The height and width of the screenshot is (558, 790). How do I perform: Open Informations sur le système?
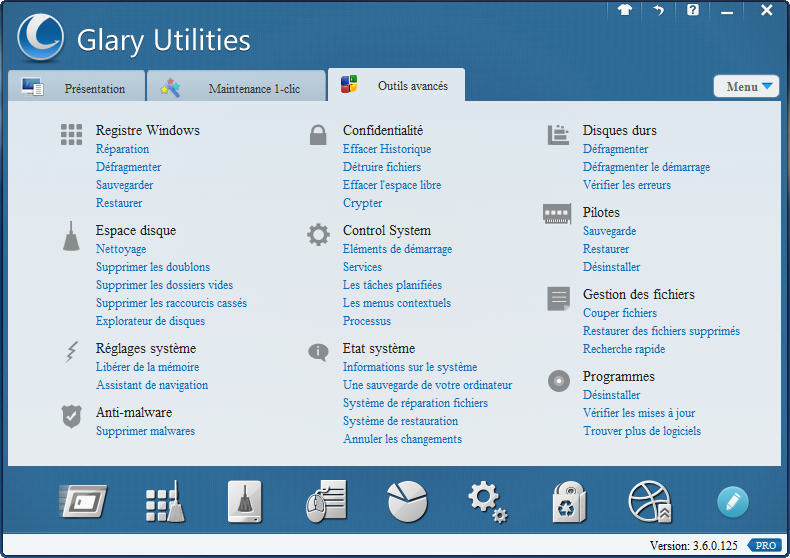click(x=410, y=367)
